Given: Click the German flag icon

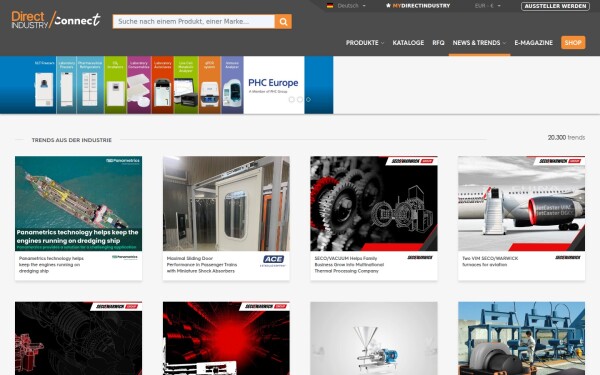Looking at the screenshot, I should [x=330, y=6].
